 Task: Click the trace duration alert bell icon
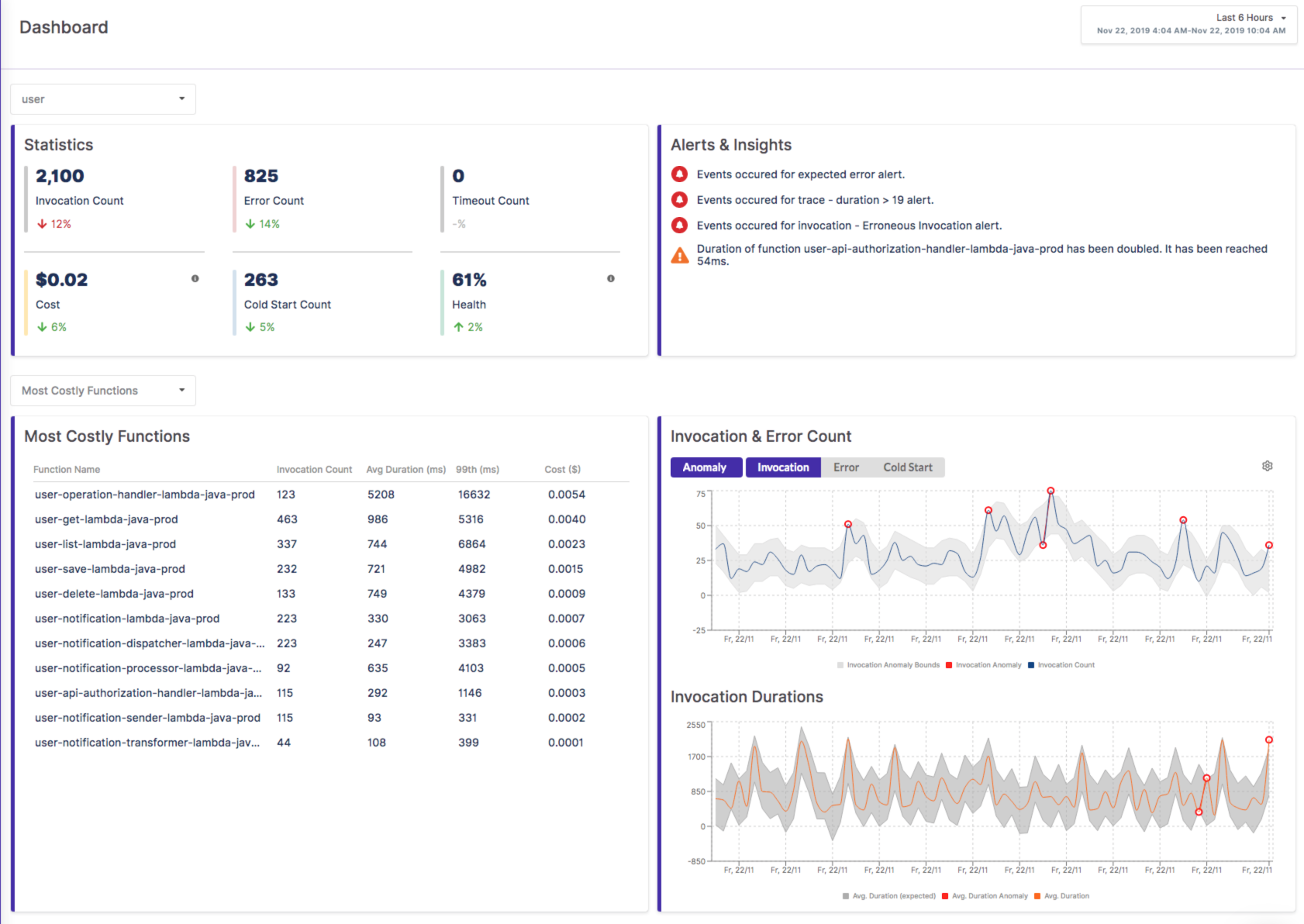point(679,200)
